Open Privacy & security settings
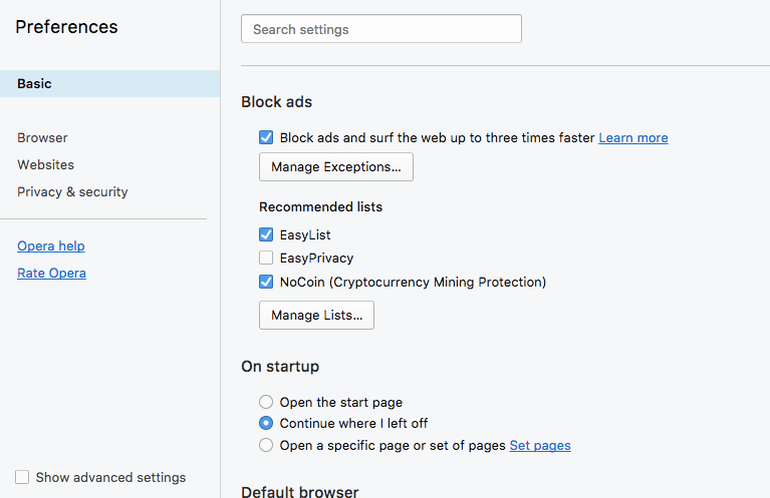Screen dimensions: 770x498 pyautogui.click(x=73, y=192)
